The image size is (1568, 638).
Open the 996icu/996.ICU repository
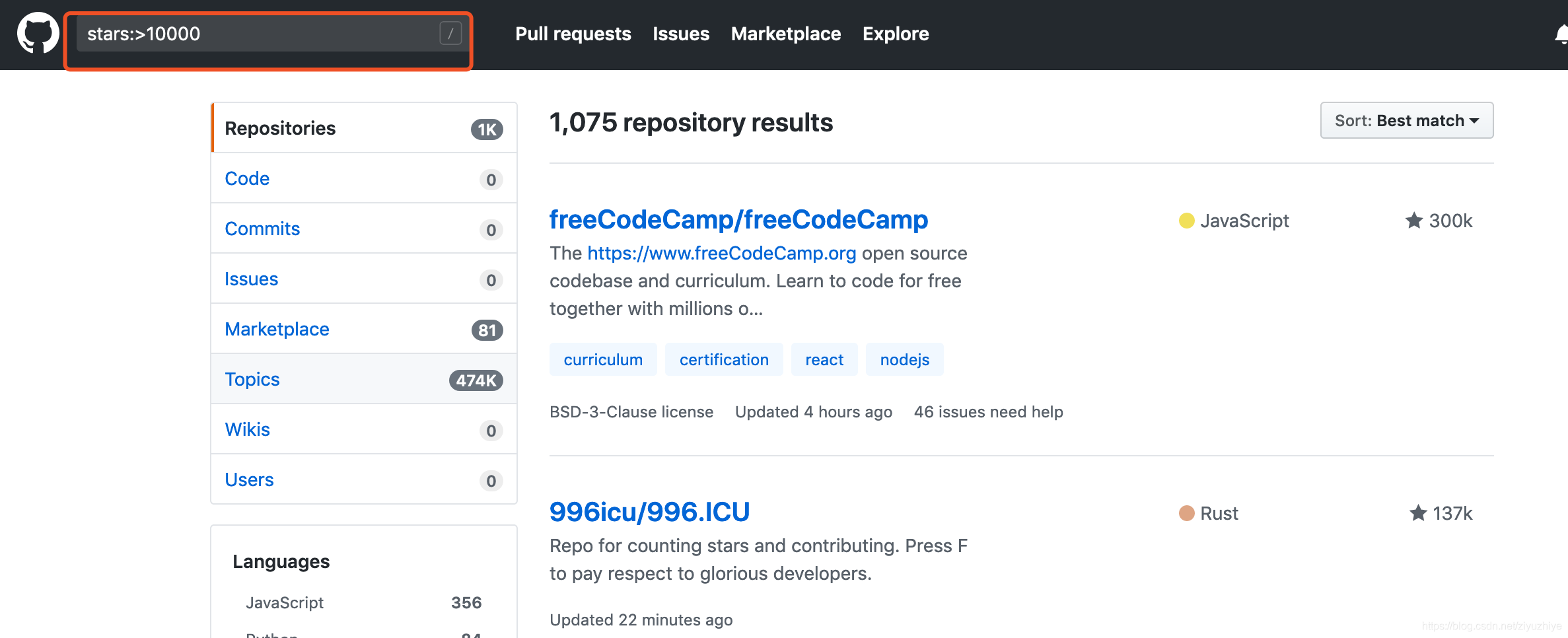tap(649, 512)
